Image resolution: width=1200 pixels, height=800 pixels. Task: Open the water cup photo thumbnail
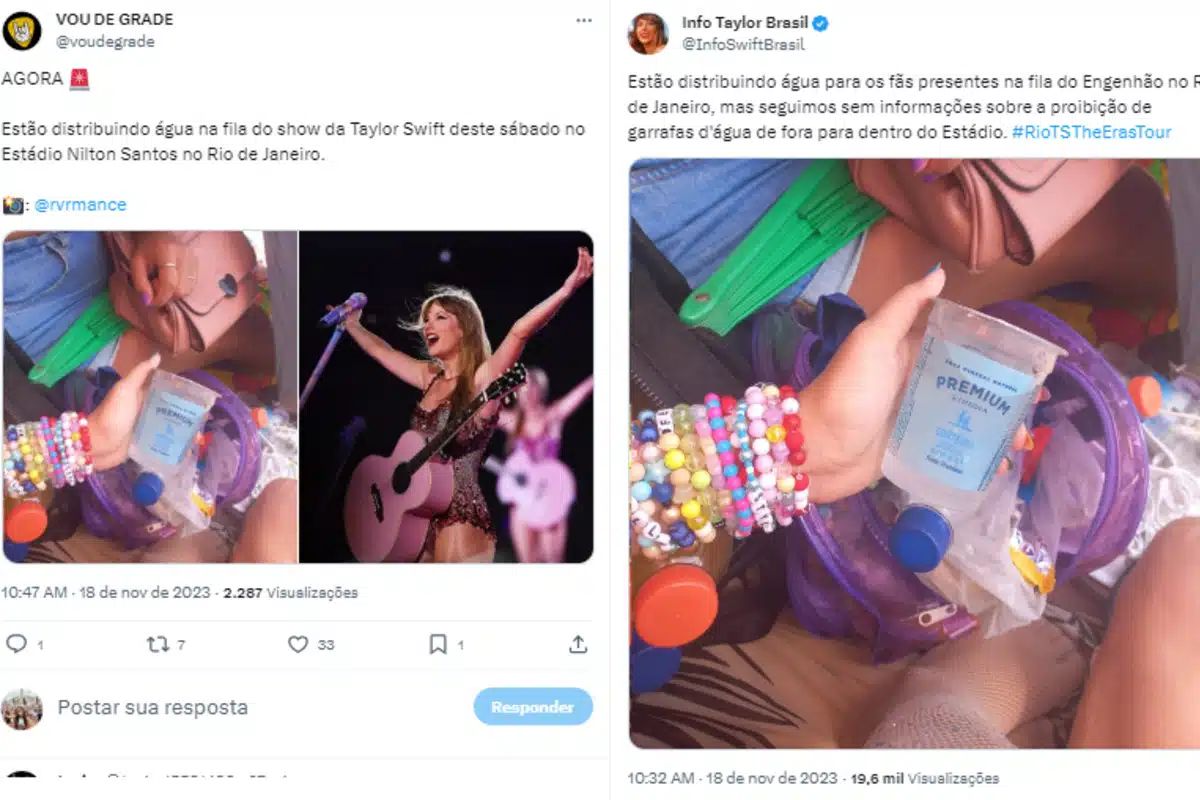150,396
